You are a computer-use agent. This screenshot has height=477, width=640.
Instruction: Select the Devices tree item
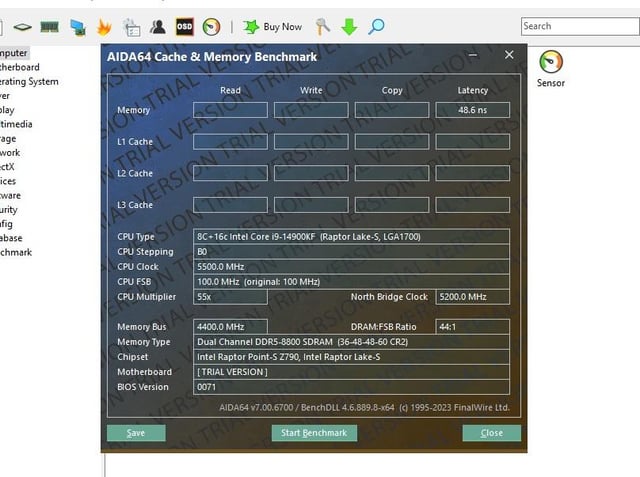pyautogui.click(x=8, y=181)
